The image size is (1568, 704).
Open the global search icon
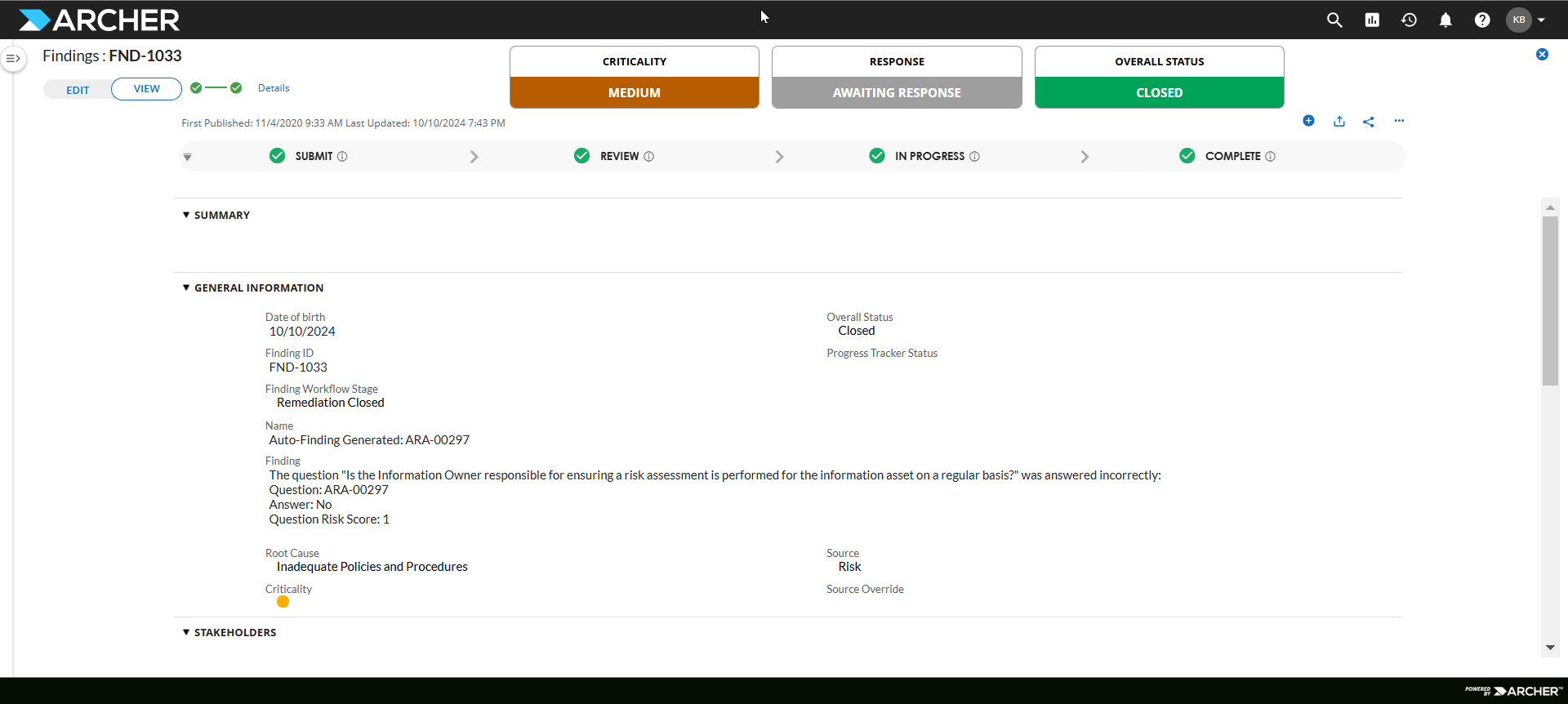coord(1334,20)
